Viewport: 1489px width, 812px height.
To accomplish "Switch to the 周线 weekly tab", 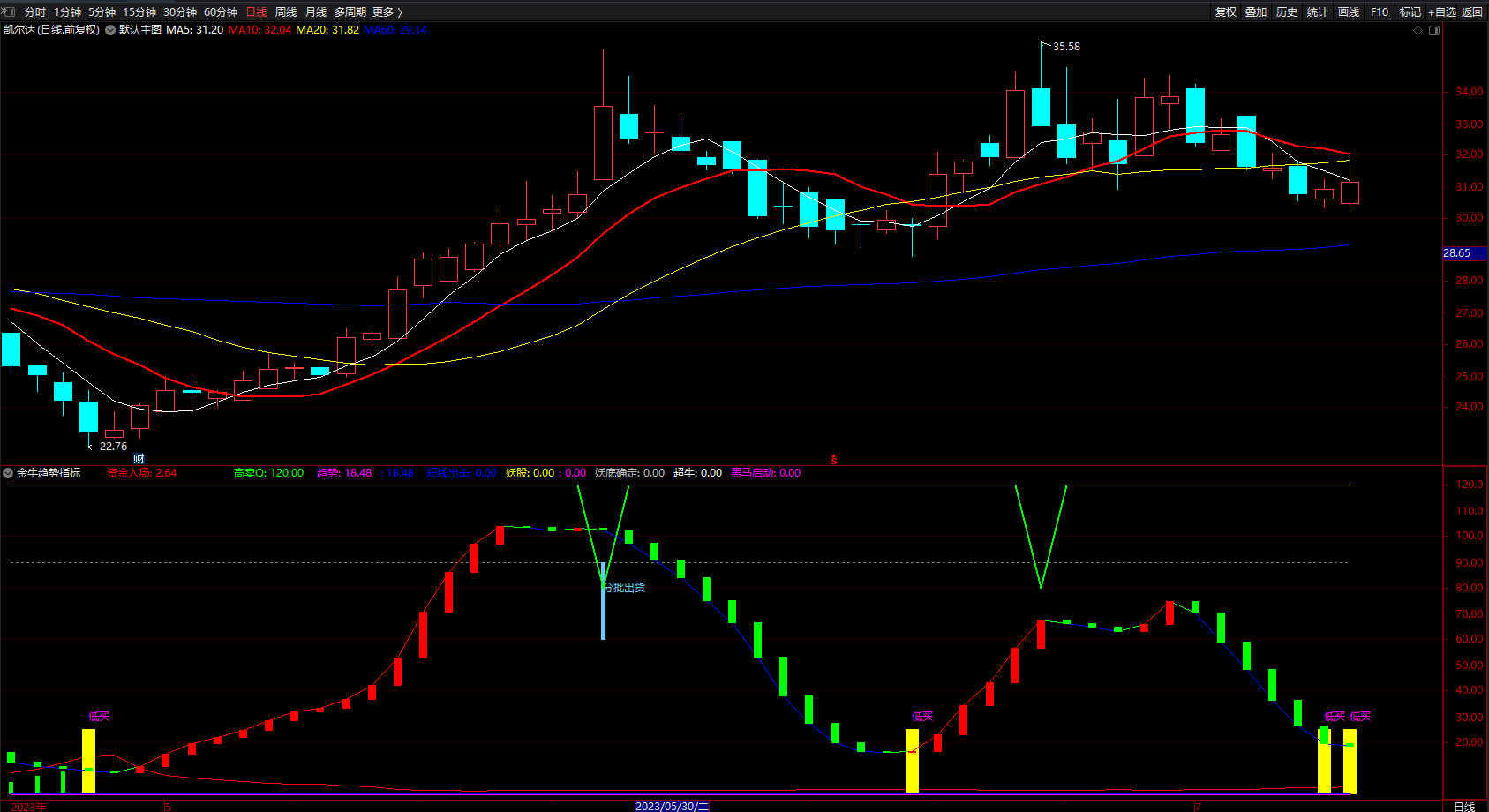I will pyautogui.click(x=286, y=11).
